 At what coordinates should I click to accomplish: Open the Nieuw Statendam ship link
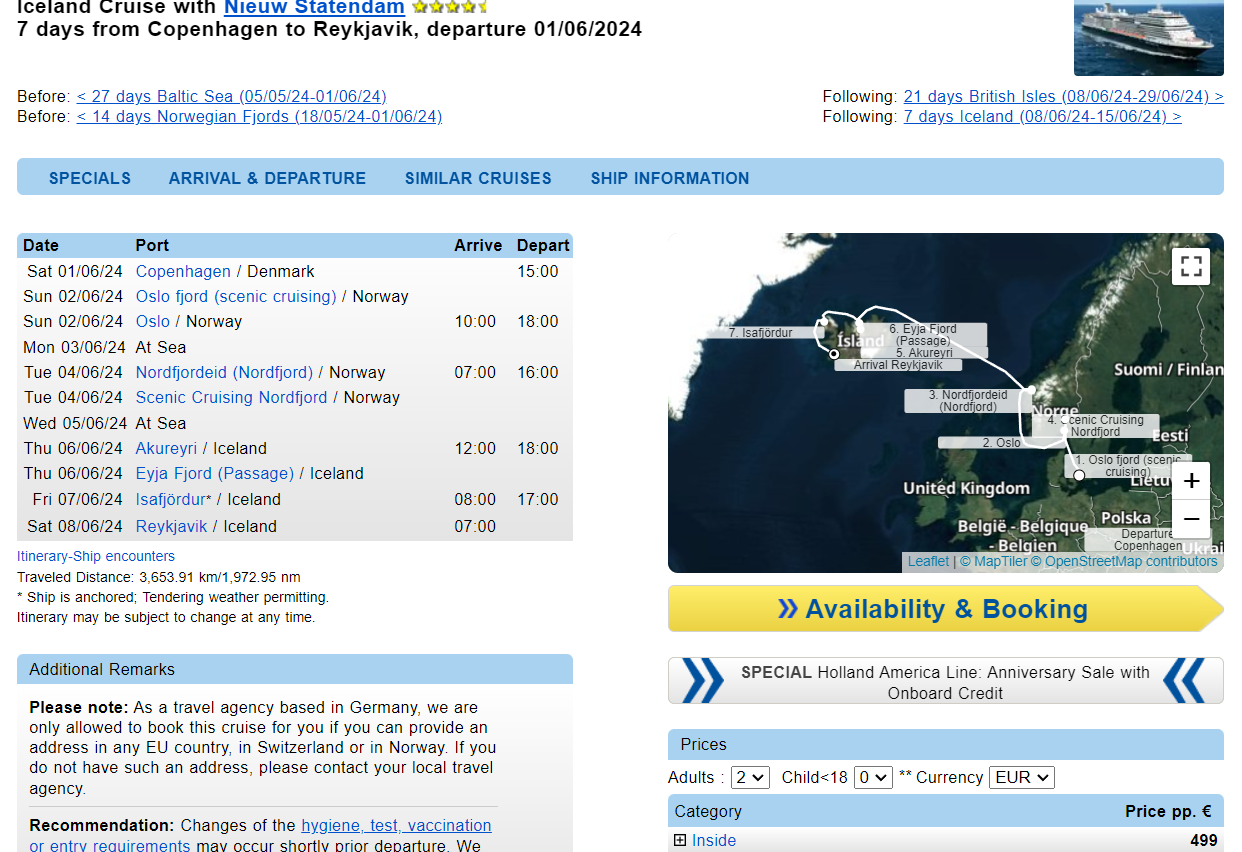314,7
